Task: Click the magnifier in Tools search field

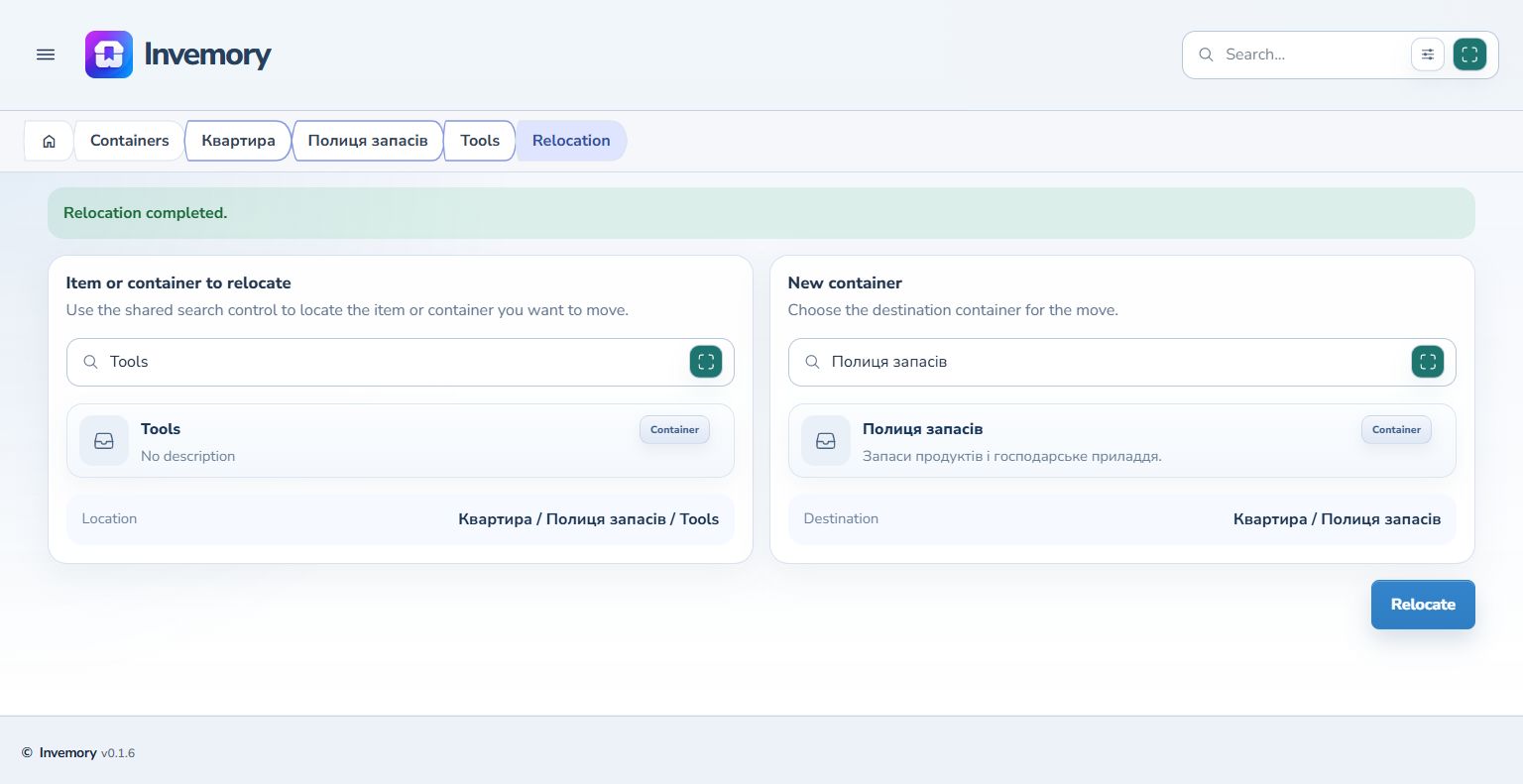Action: 90,362
